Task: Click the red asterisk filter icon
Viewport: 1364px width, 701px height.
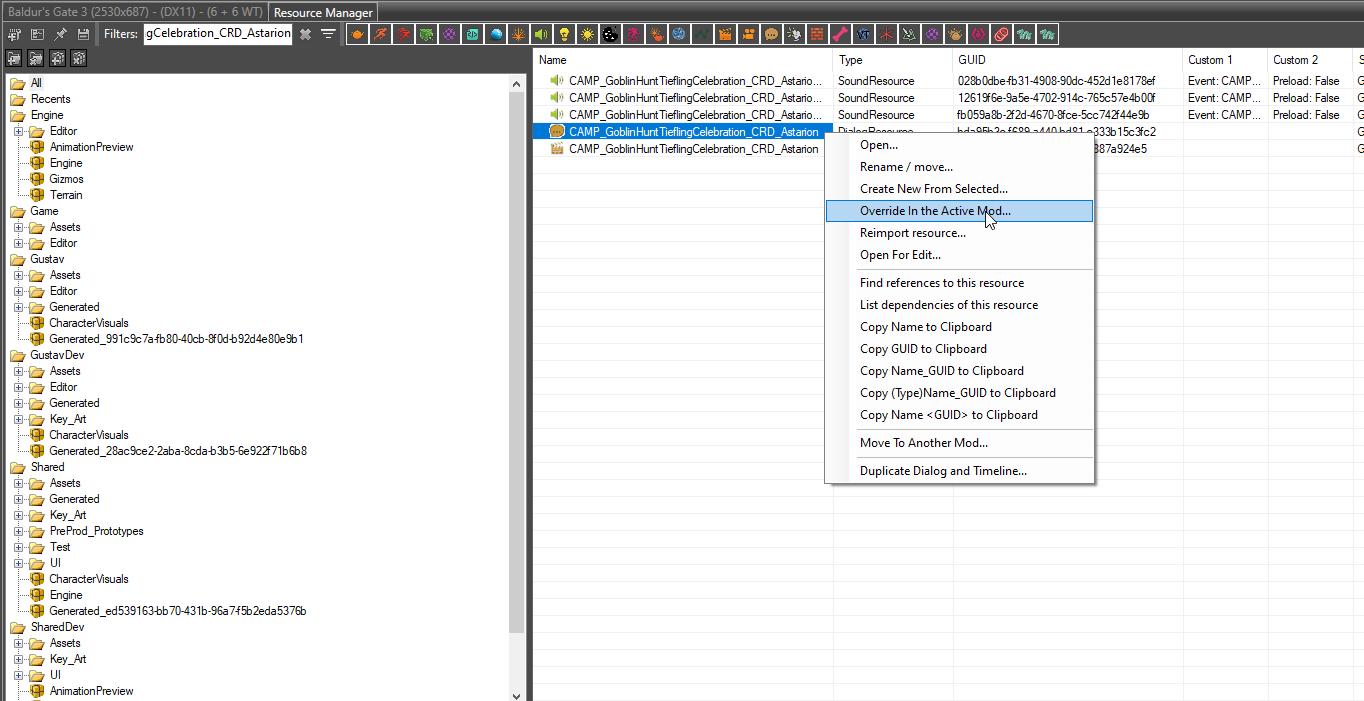Action: coord(886,34)
